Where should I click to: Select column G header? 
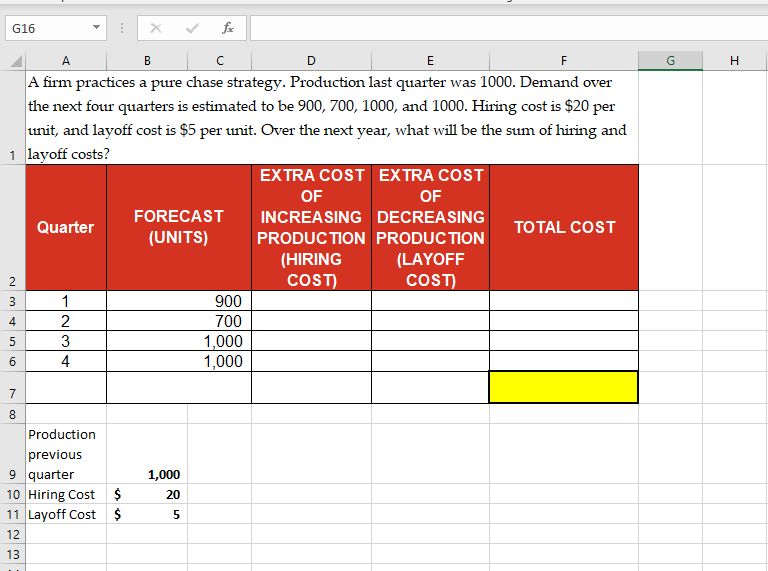point(671,60)
